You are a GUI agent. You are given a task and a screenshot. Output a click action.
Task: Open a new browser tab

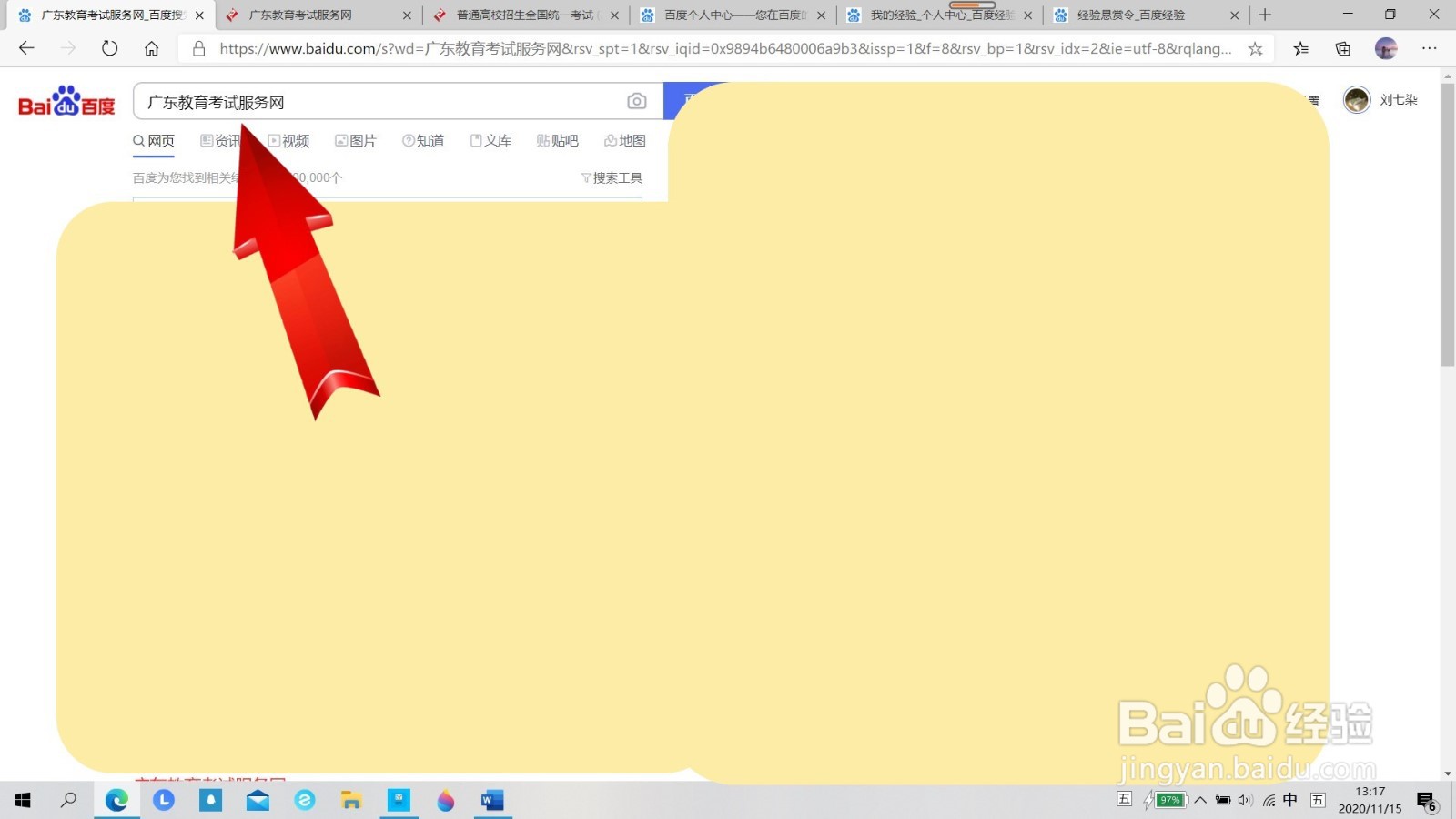[x=1265, y=15]
